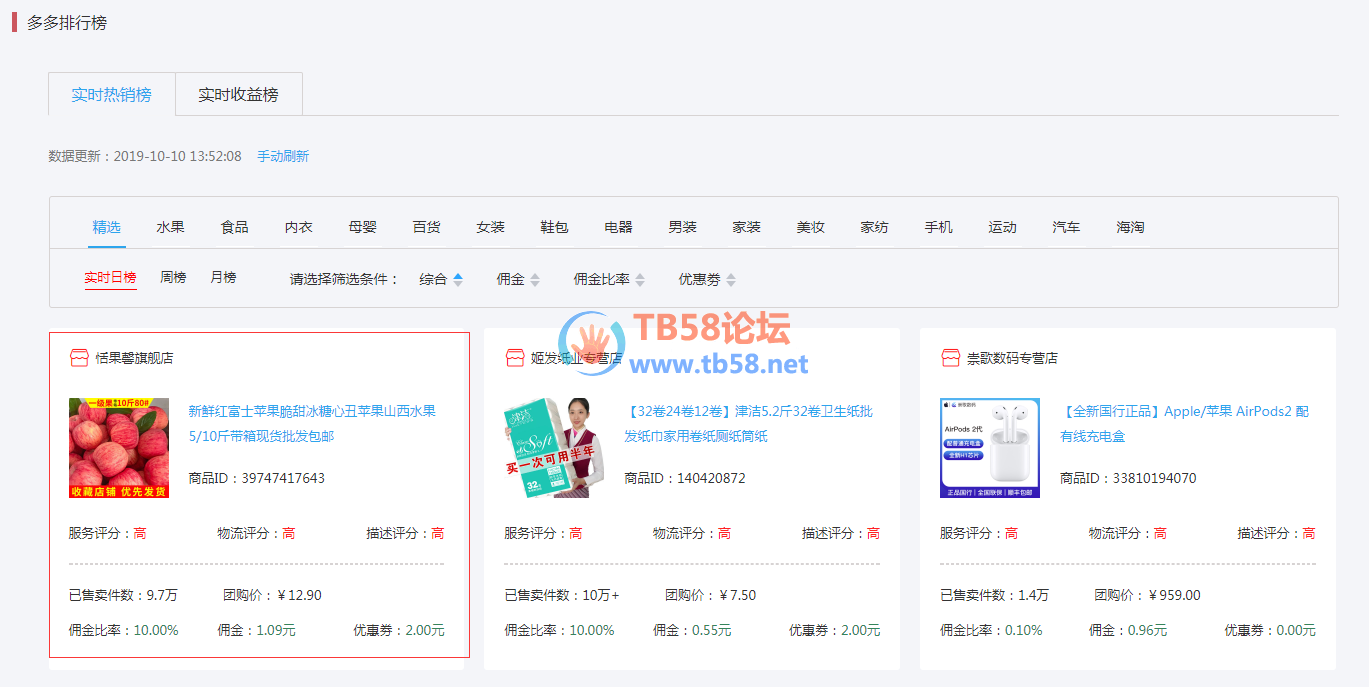Select the 海淘 category tab
The image size is (1369, 687).
(1131, 227)
